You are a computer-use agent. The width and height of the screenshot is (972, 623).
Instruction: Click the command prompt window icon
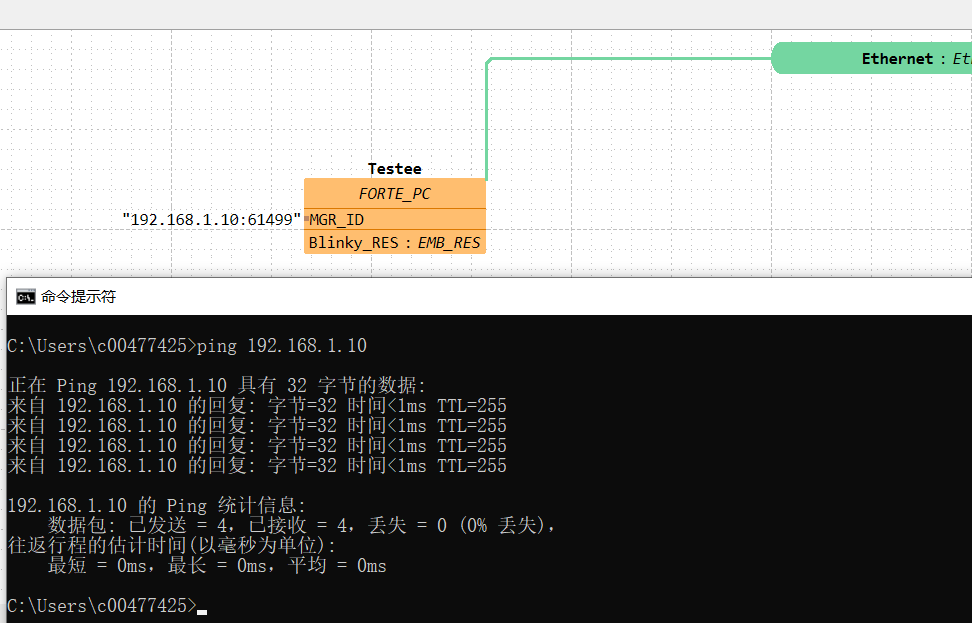[25, 297]
